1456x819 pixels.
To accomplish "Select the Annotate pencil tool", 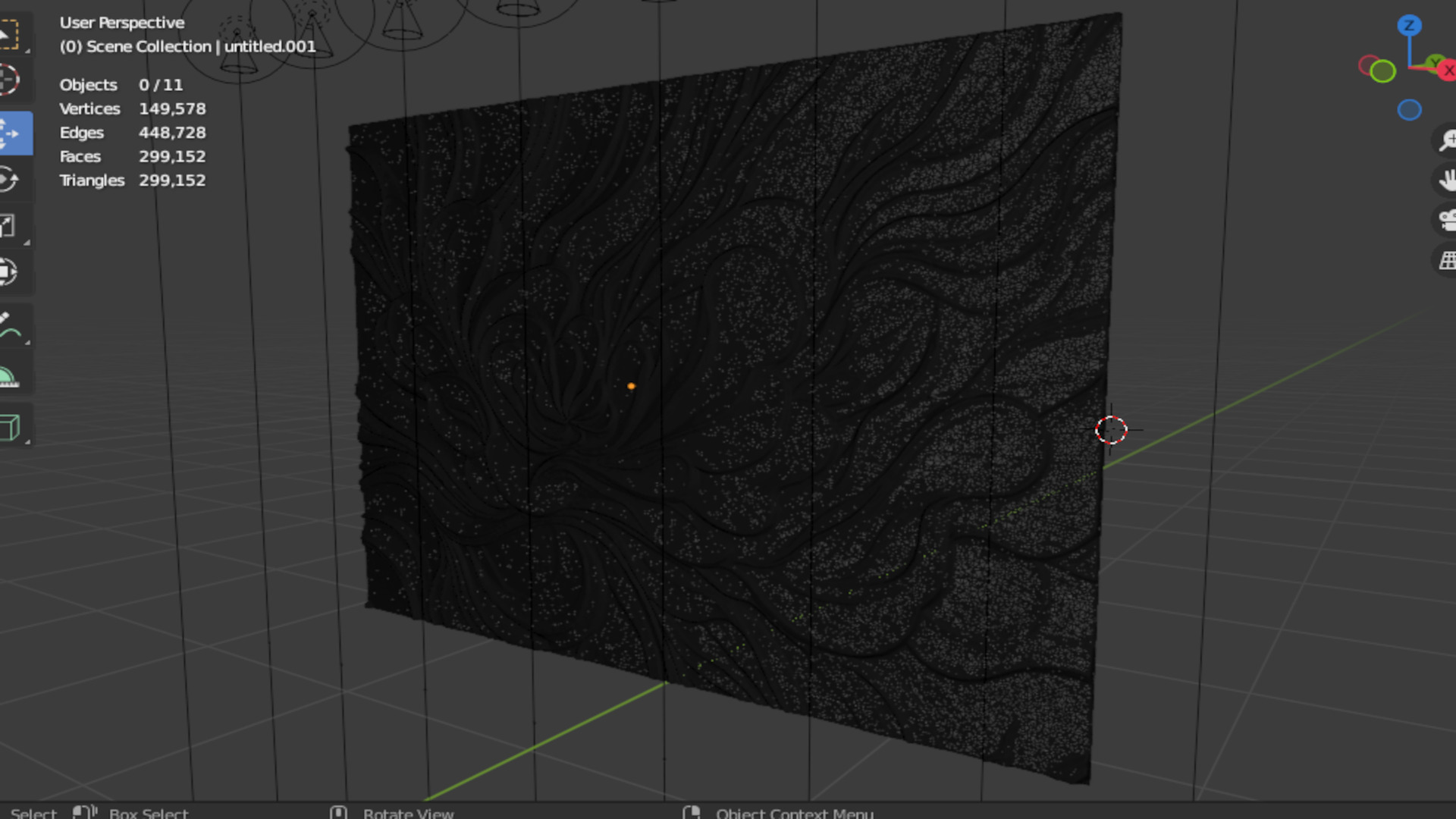I will click(9, 326).
